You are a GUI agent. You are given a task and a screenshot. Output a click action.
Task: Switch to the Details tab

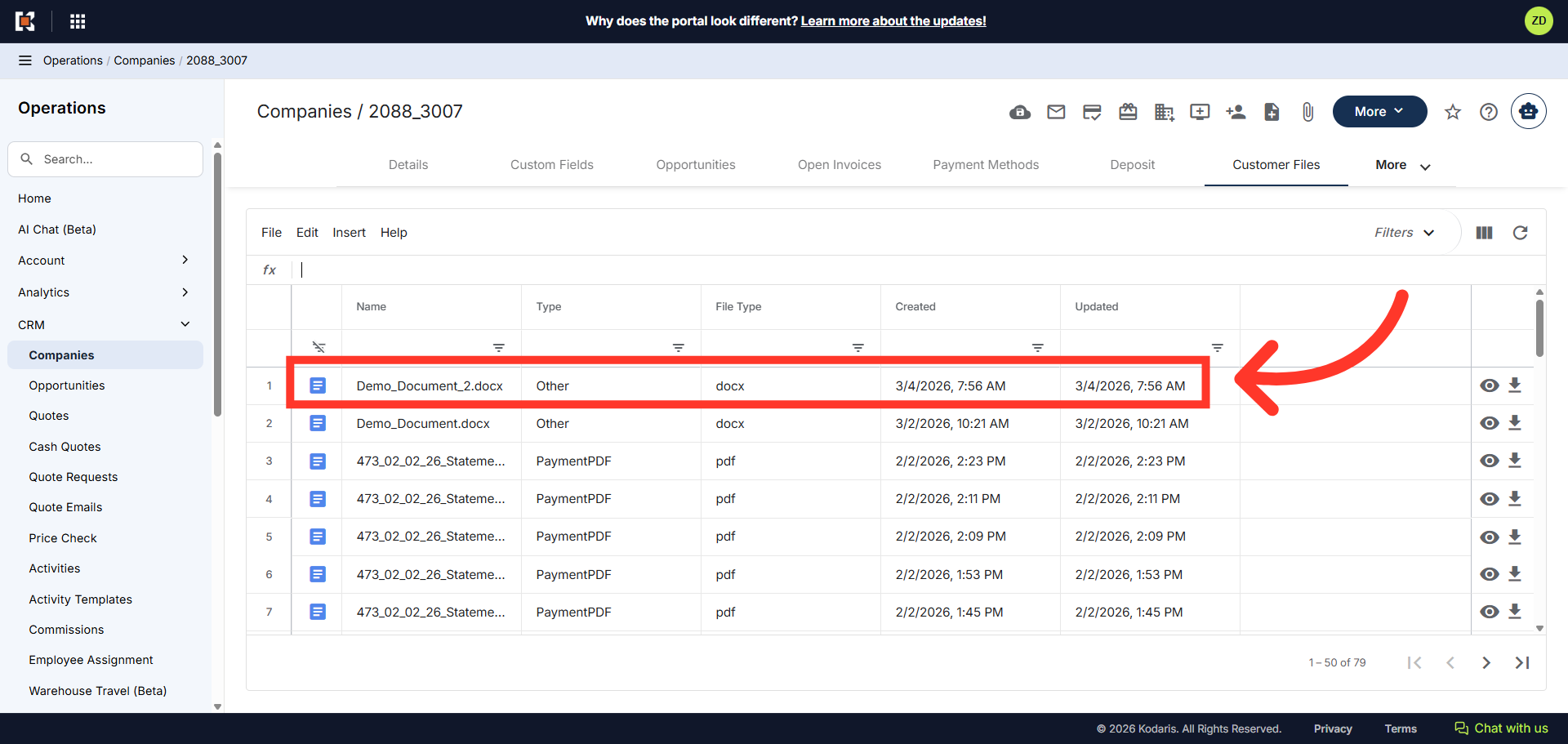point(408,165)
